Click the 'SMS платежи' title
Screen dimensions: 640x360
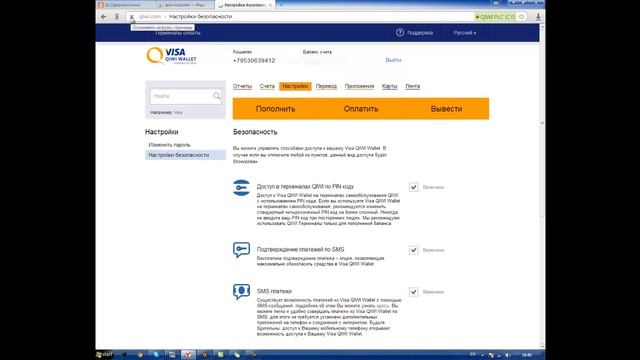click(274, 291)
